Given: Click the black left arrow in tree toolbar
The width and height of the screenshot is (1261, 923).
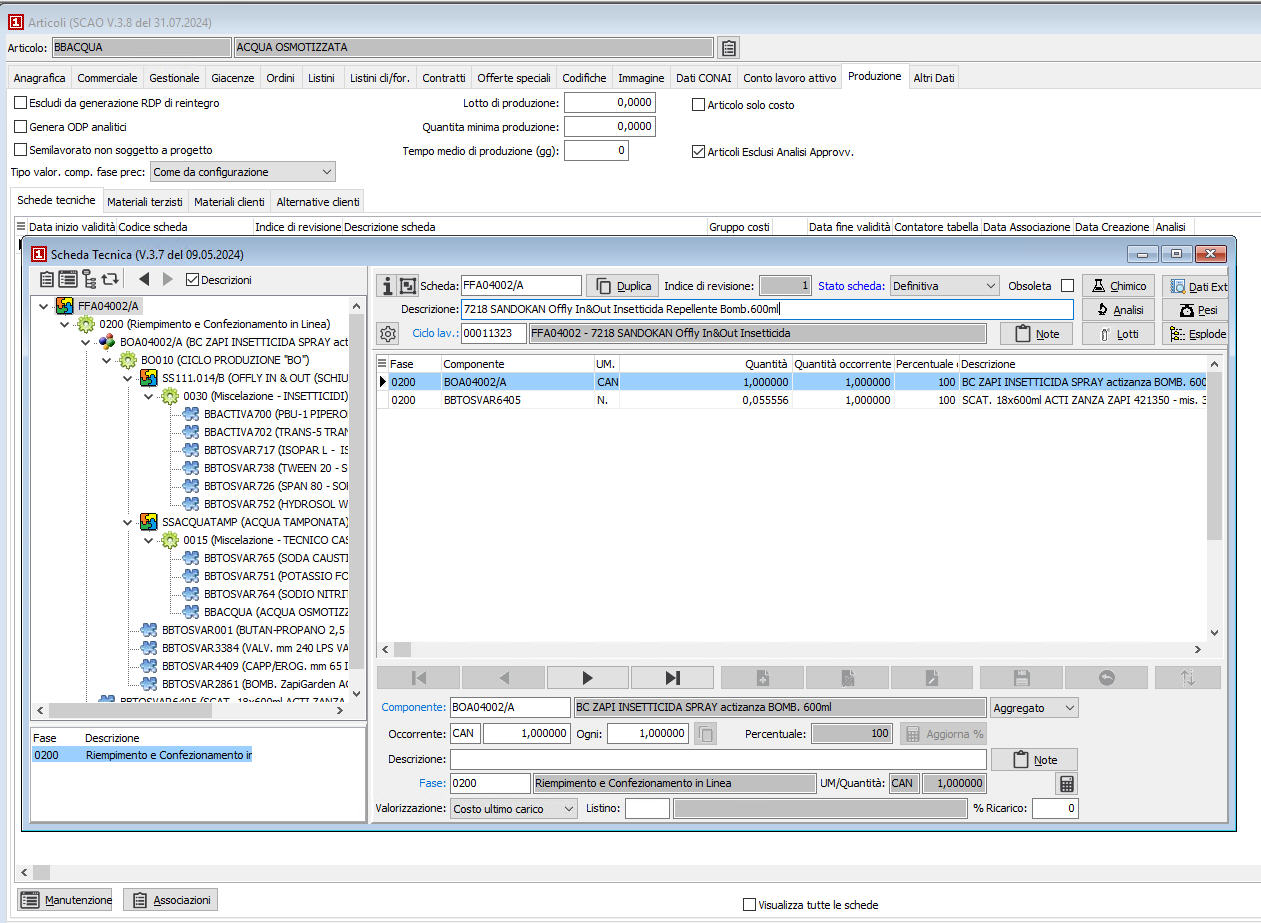Looking at the screenshot, I should click(x=144, y=280).
